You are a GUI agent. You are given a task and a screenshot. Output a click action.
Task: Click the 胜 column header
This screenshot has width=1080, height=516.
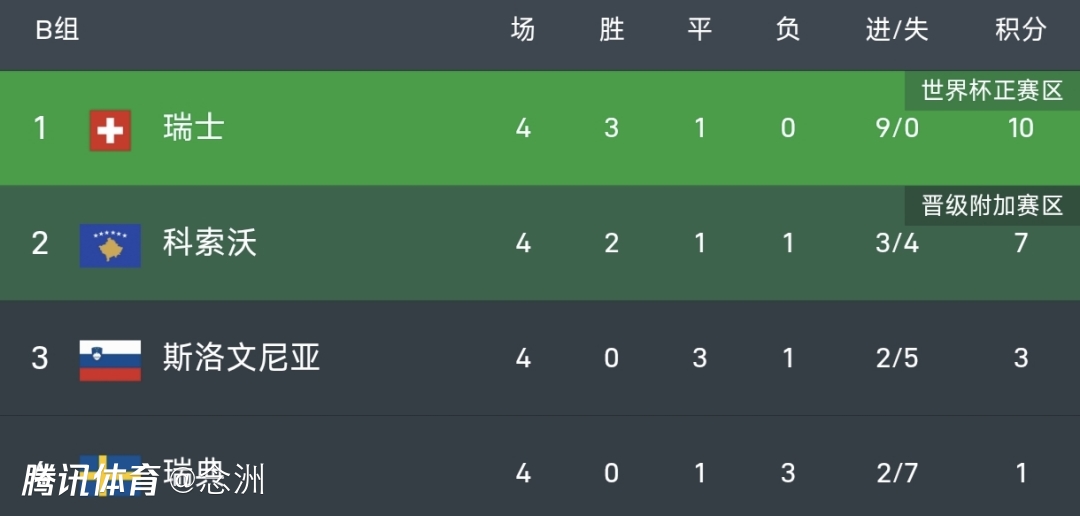coord(611,30)
